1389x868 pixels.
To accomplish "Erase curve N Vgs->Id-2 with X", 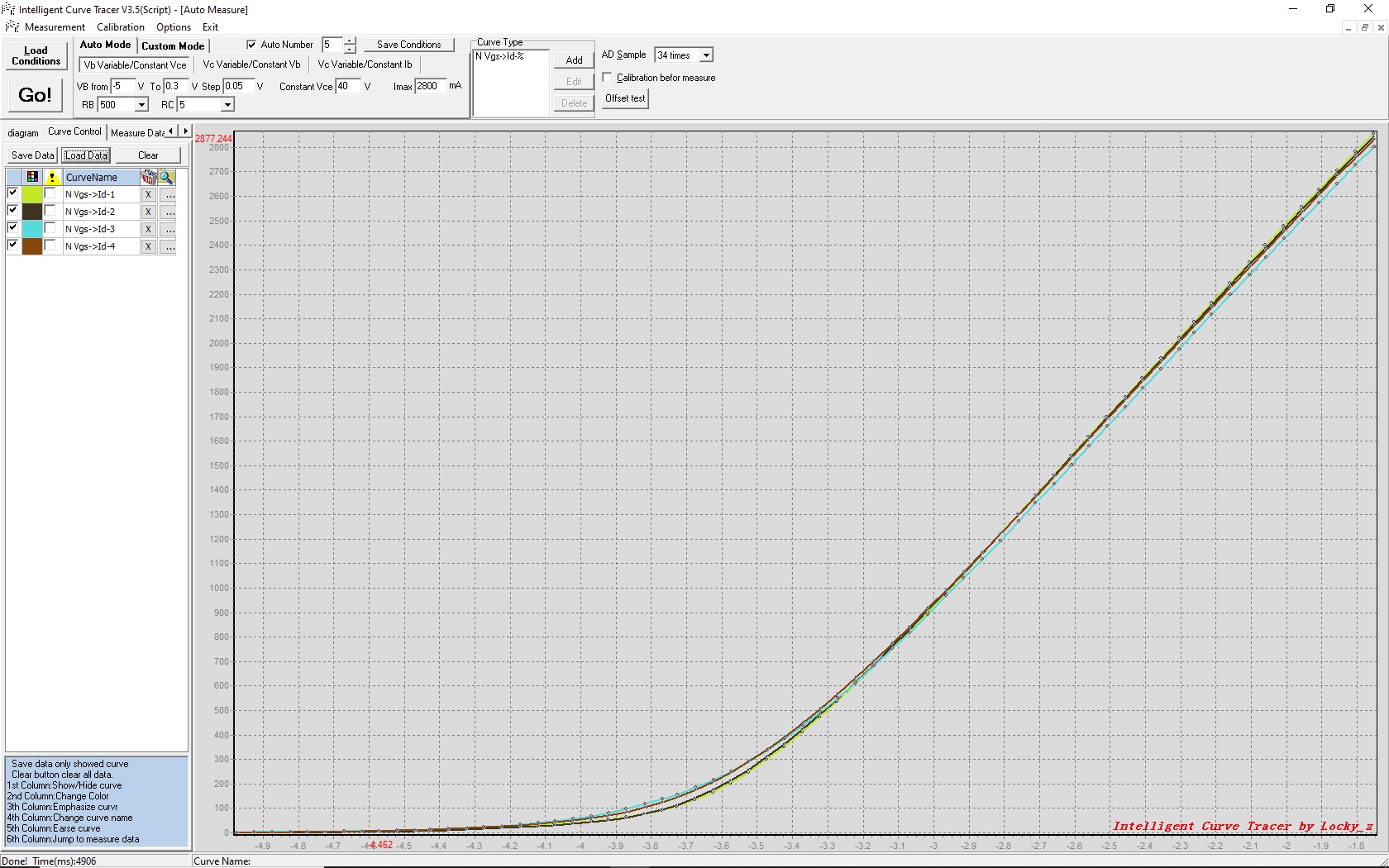I will [148, 212].
